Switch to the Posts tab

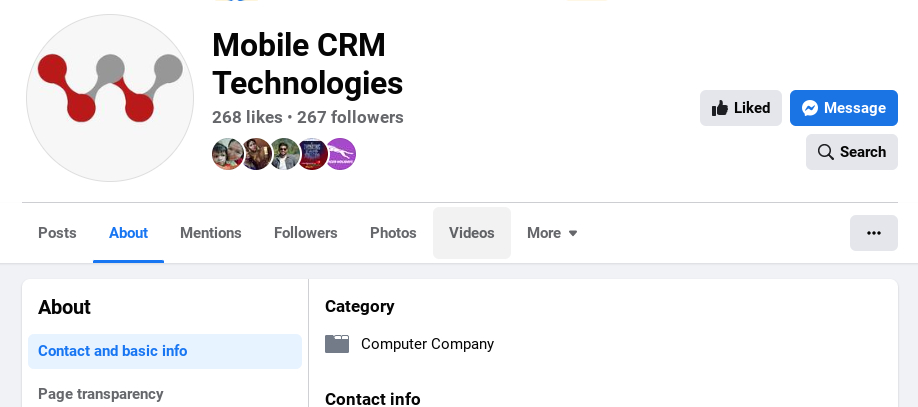(x=57, y=233)
